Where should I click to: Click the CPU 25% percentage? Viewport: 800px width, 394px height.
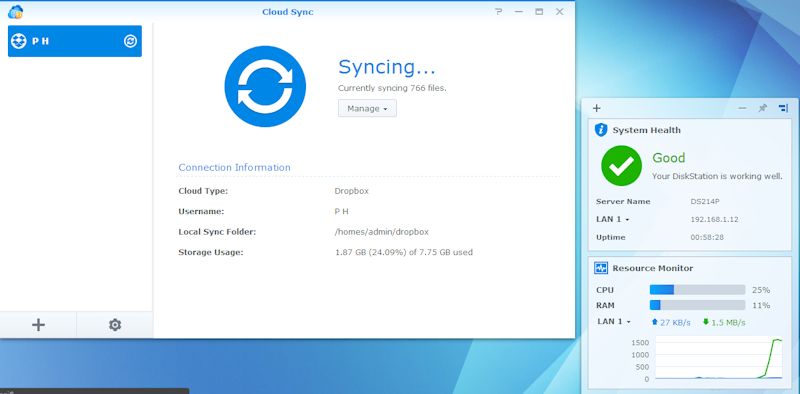click(x=761, y=290)
